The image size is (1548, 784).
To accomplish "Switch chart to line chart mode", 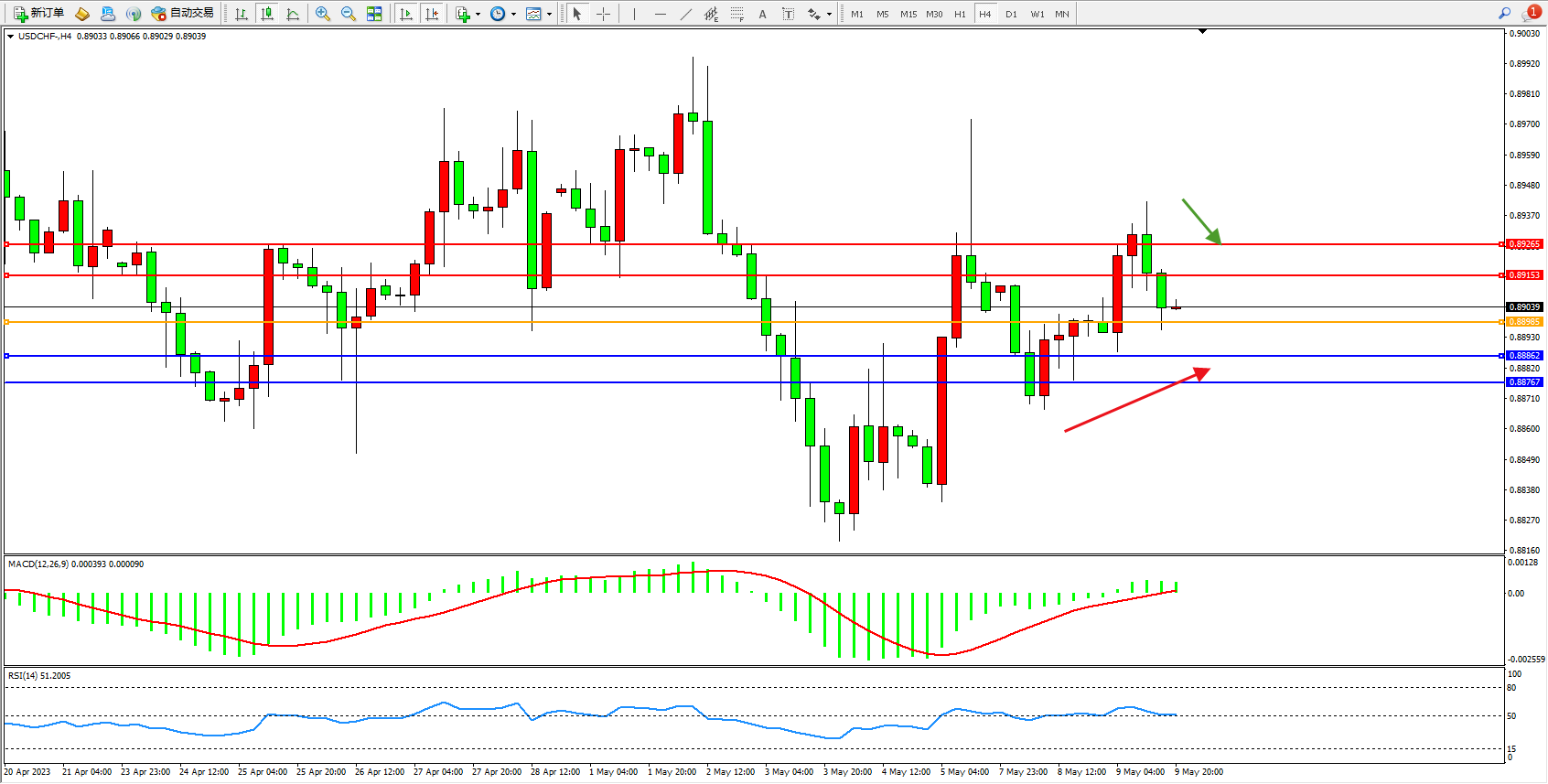I will (x=293, y=14).
